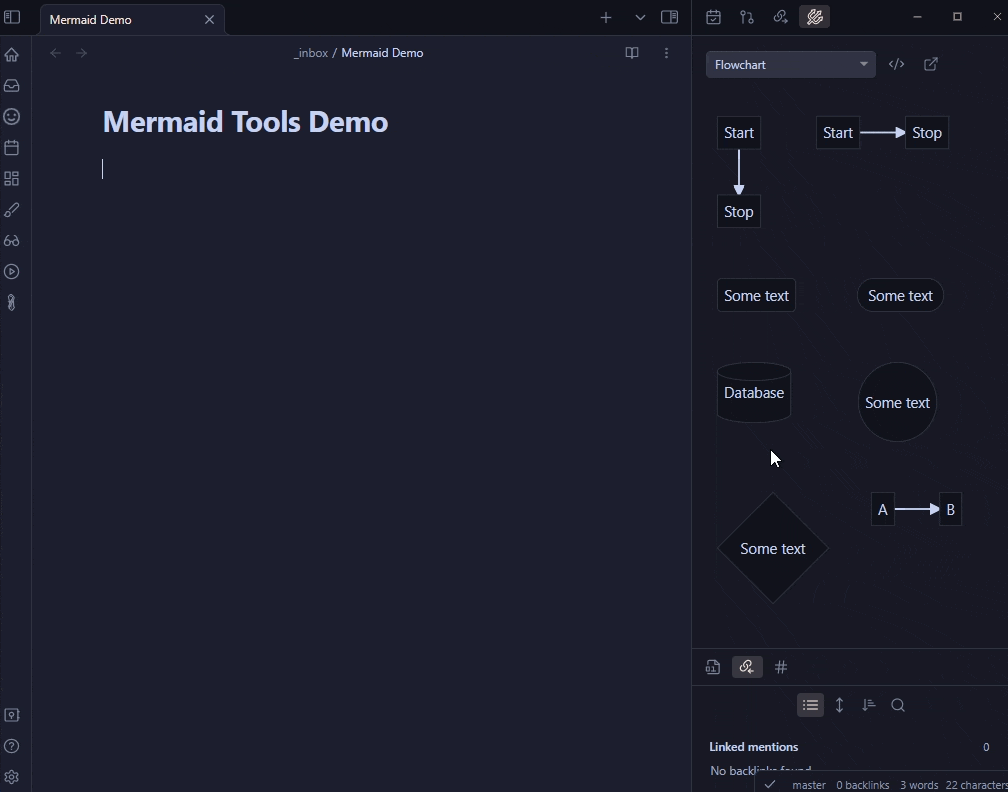1008x792 pixels.
Task: Click the graph view icon in top toolbar
Action: 747,17
